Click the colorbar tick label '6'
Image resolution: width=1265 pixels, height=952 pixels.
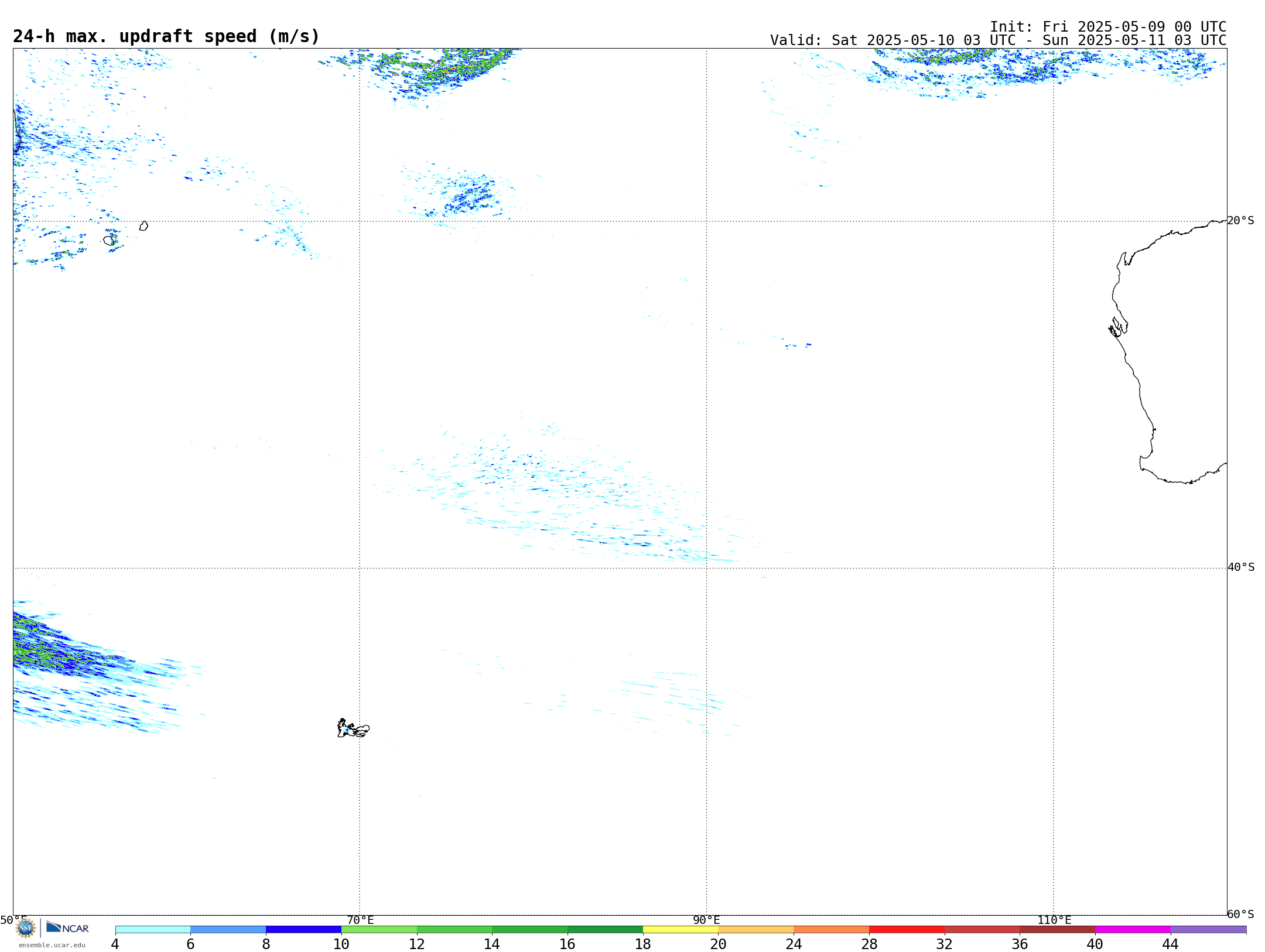pyautogui.click(x=191, y=944)
